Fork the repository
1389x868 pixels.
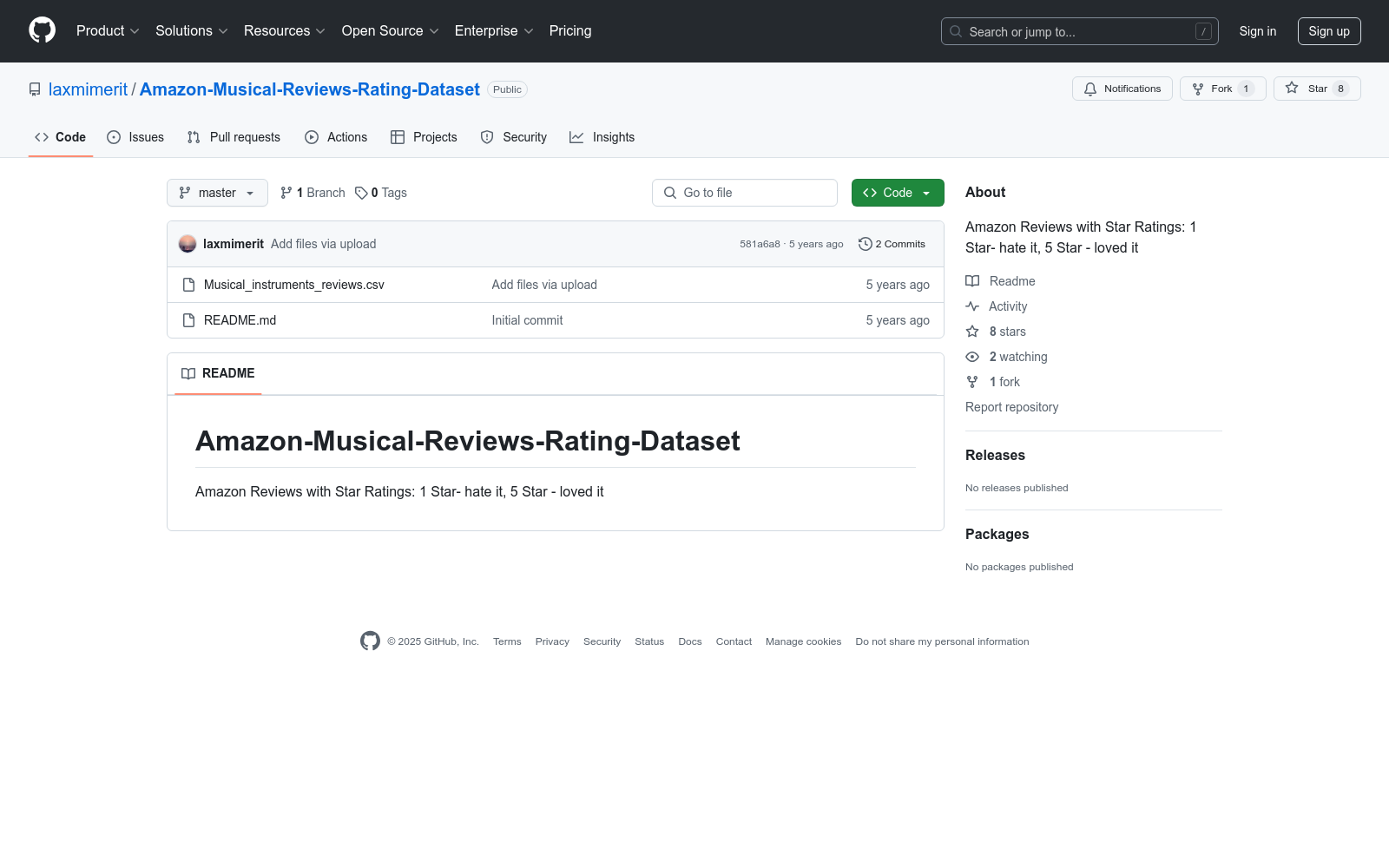[x=1223, y=89]
